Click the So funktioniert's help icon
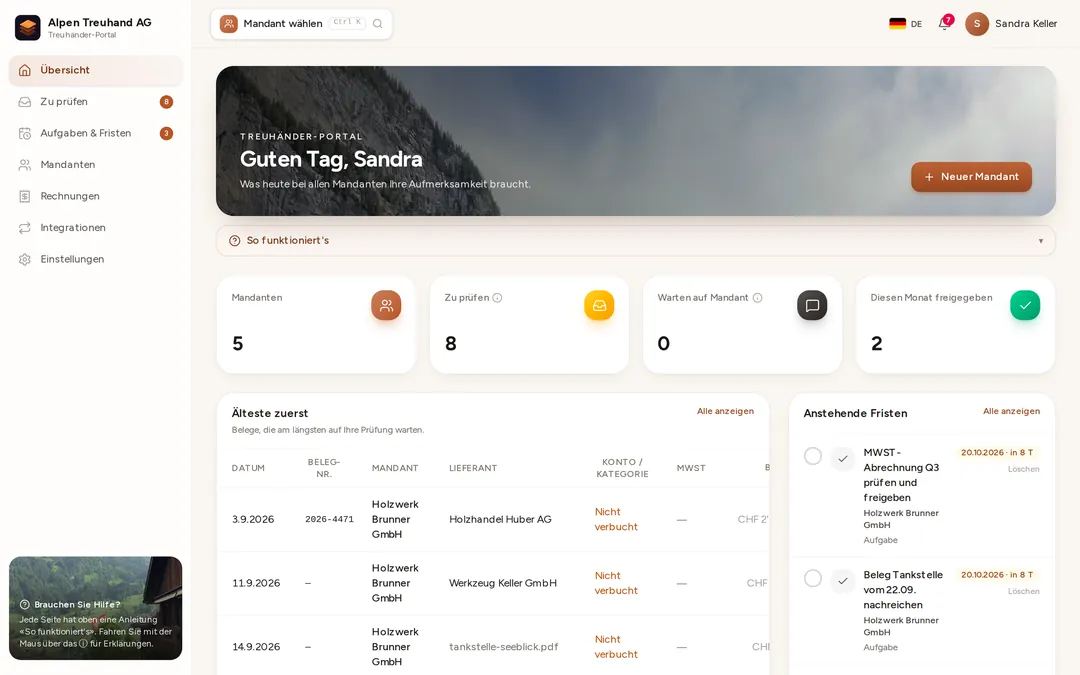This screenshot has height=675, width=1080. pyautogui.click(x=234, y=241)
